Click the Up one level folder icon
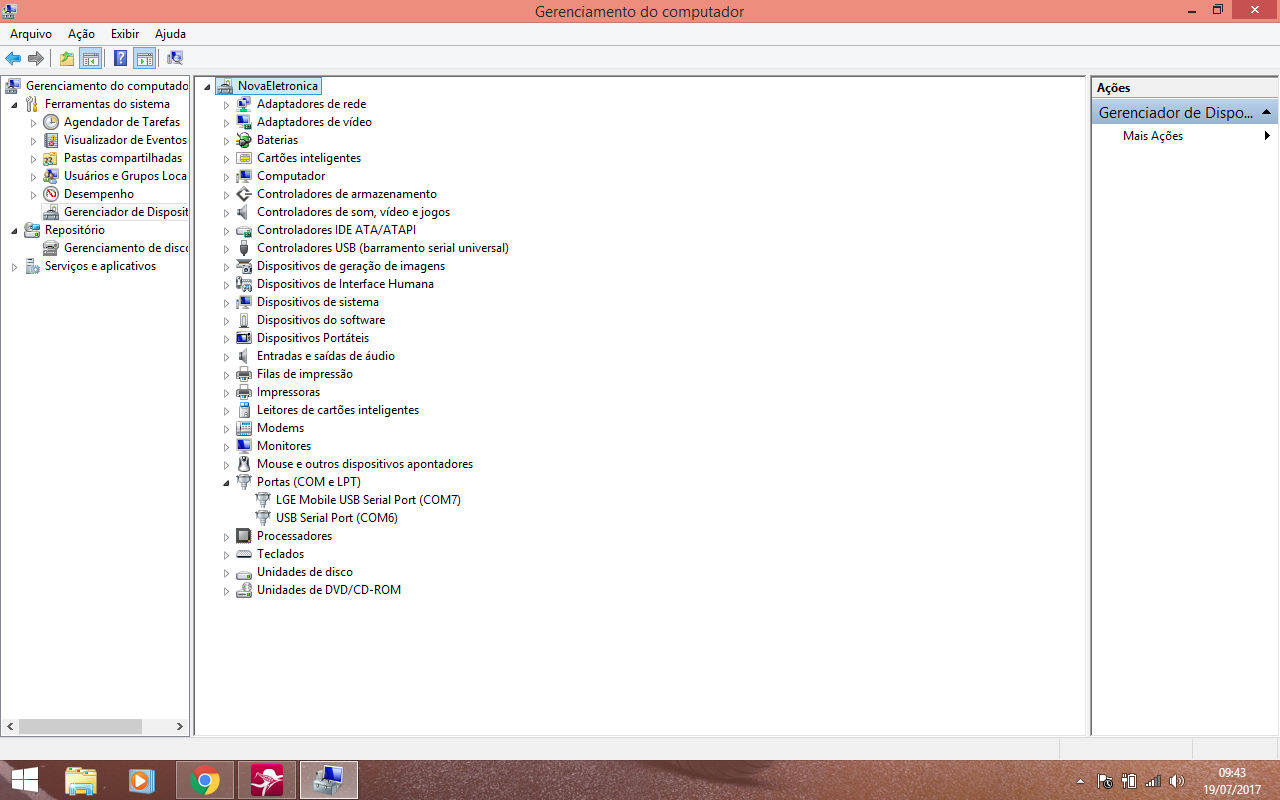1280x800 pixels. [x=67, y=58]
